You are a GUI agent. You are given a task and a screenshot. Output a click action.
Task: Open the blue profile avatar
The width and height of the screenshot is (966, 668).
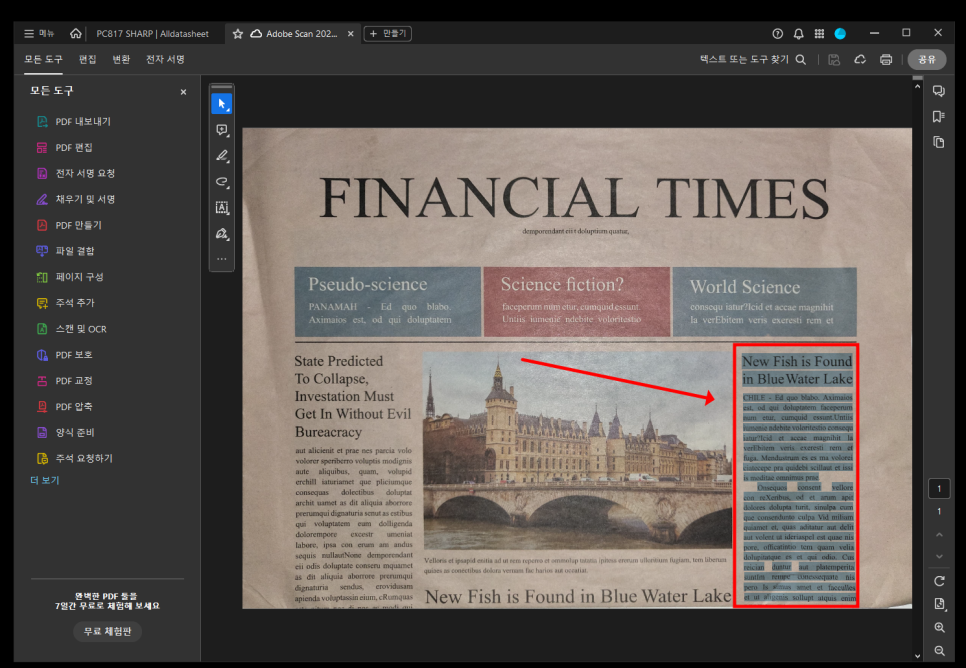840,33
